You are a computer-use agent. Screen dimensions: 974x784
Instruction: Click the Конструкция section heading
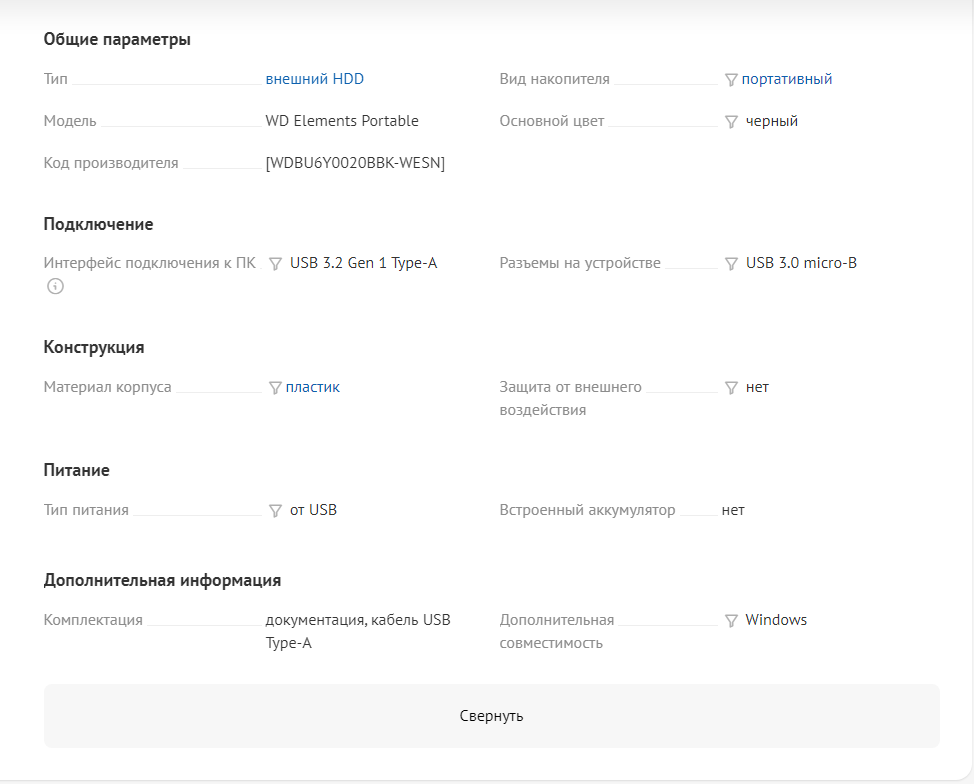click(94, 348)
